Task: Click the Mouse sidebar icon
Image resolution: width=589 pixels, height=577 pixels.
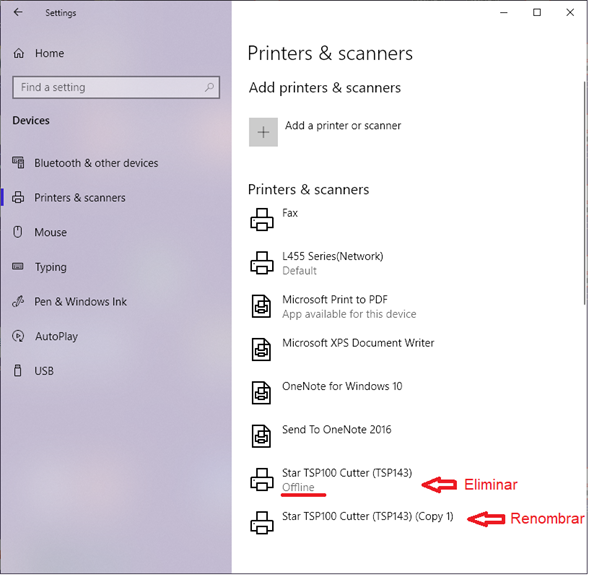Action: tap(18, 232)
